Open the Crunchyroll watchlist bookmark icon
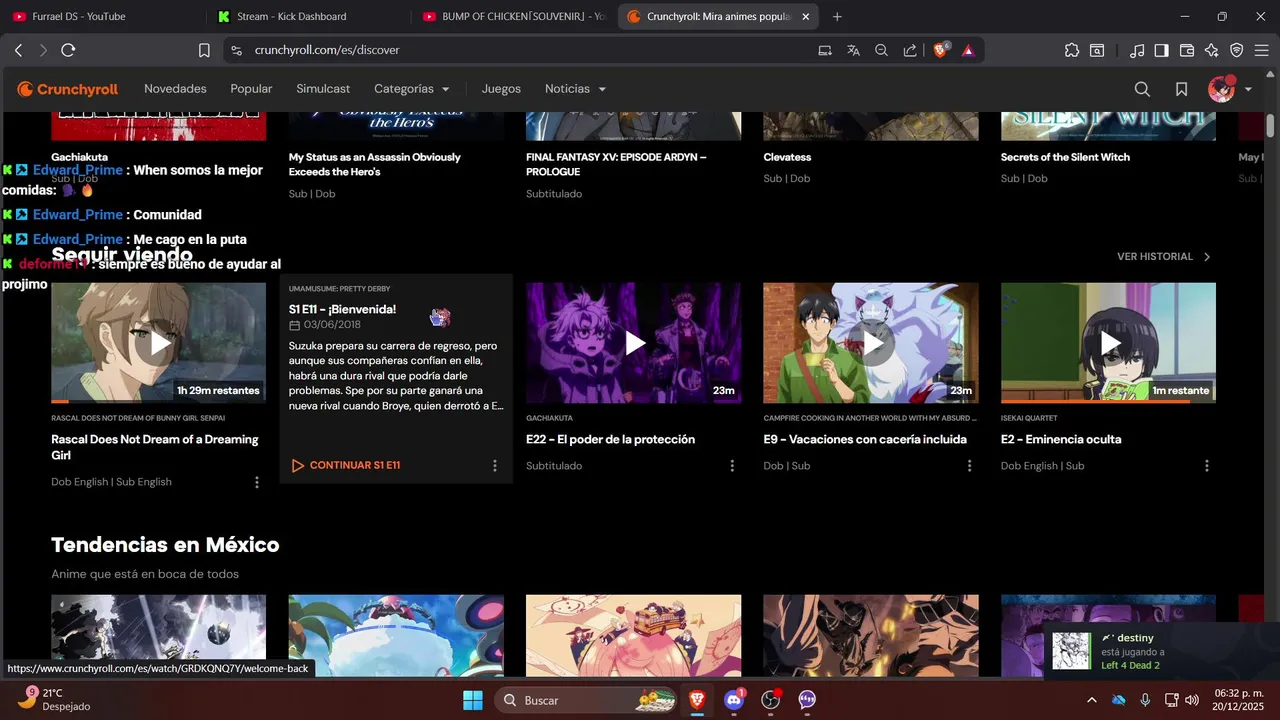 pyautogui.click(x=1181, y=89)
